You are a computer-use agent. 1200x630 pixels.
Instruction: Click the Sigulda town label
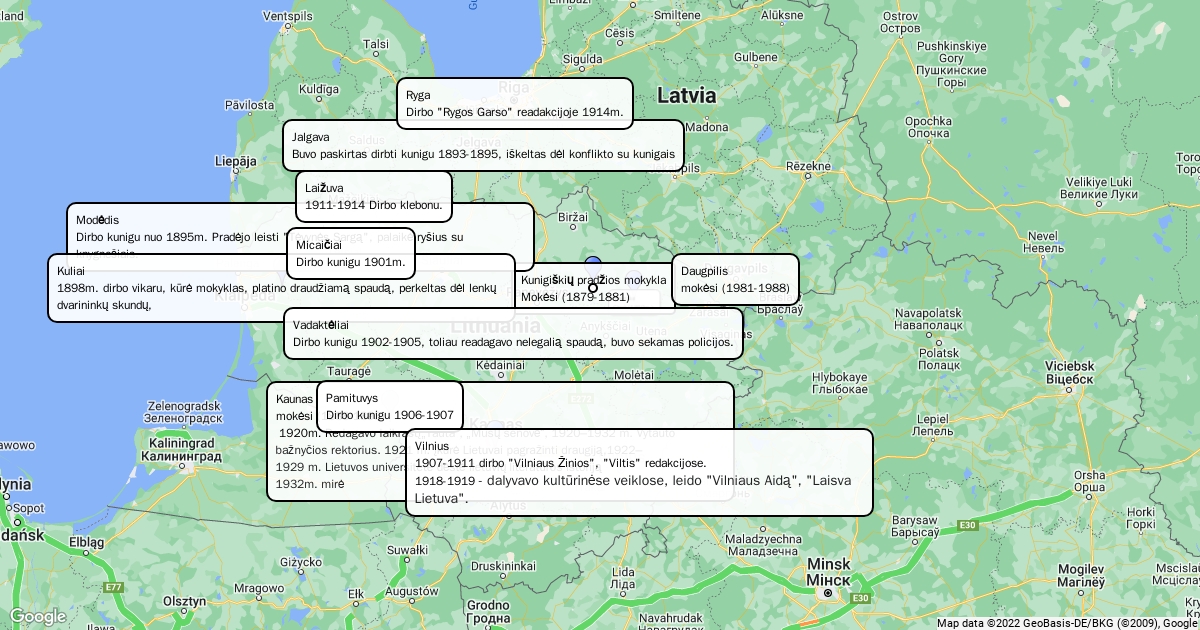(583, 59)
